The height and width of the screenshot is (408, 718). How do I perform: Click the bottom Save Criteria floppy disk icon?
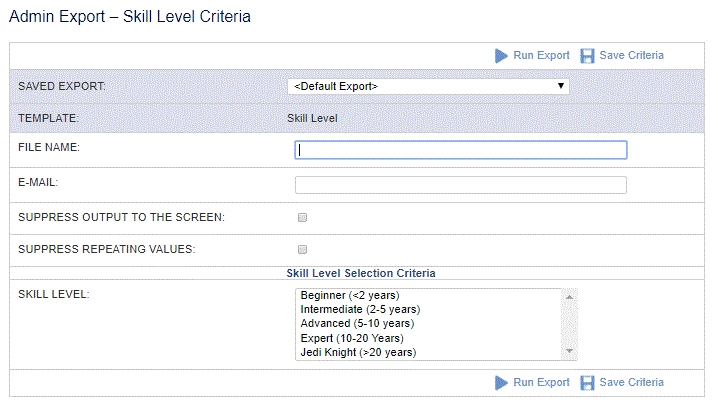587,383
